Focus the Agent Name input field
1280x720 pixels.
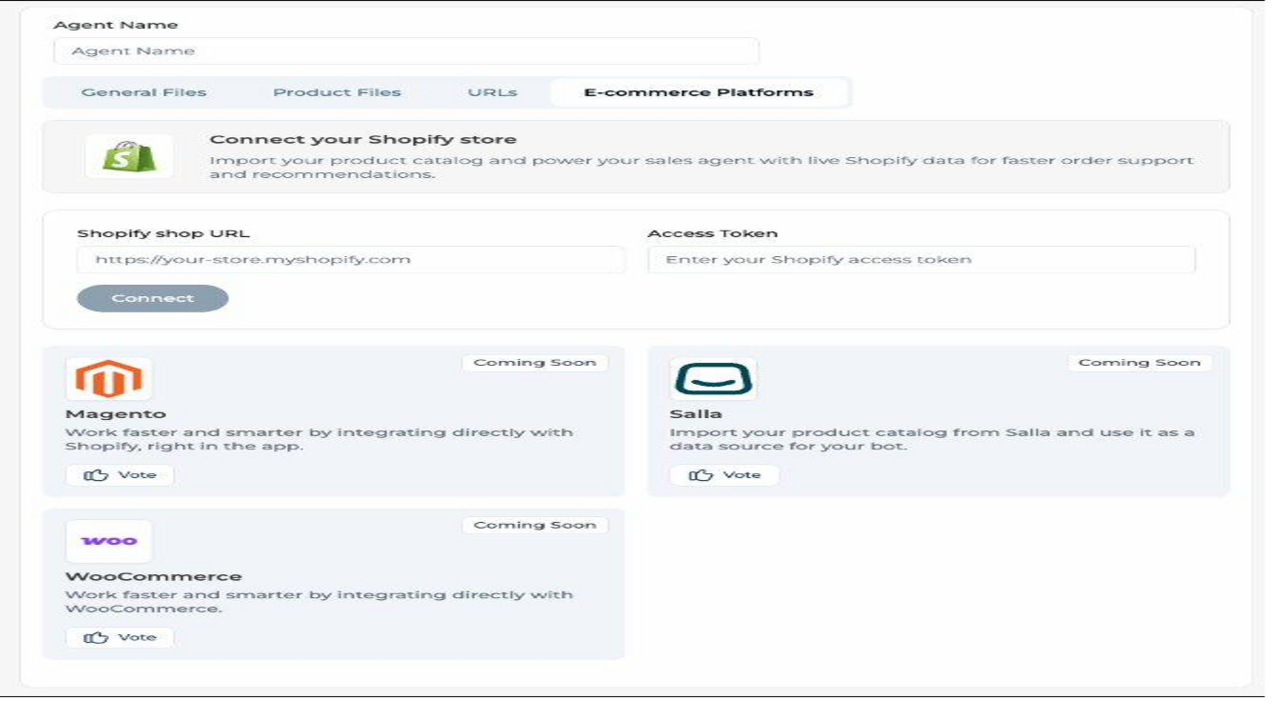click(x=406, y=51)
